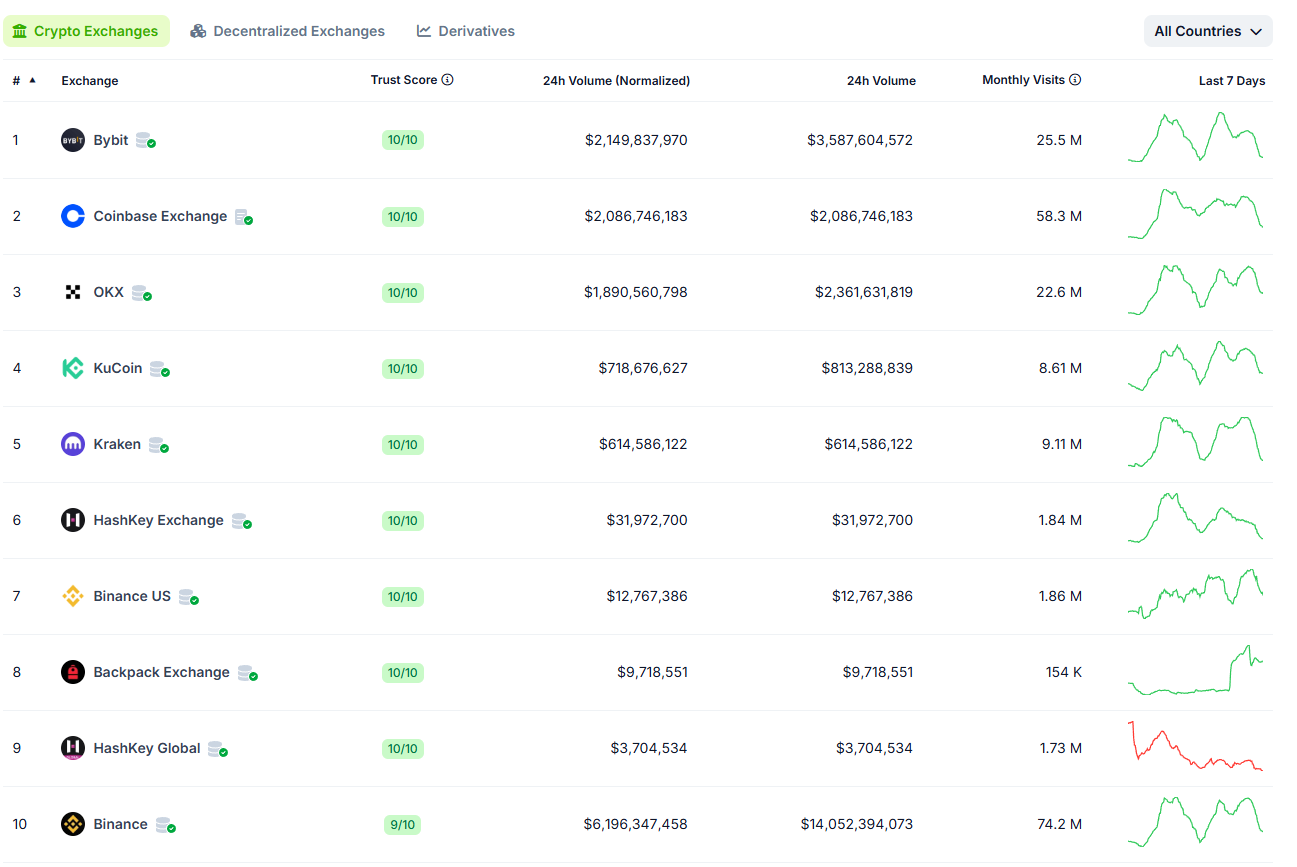The height and width of the screenshot is (867, 1297).
Task: Open the KuCoin exchange link
Action: (118, 368)
